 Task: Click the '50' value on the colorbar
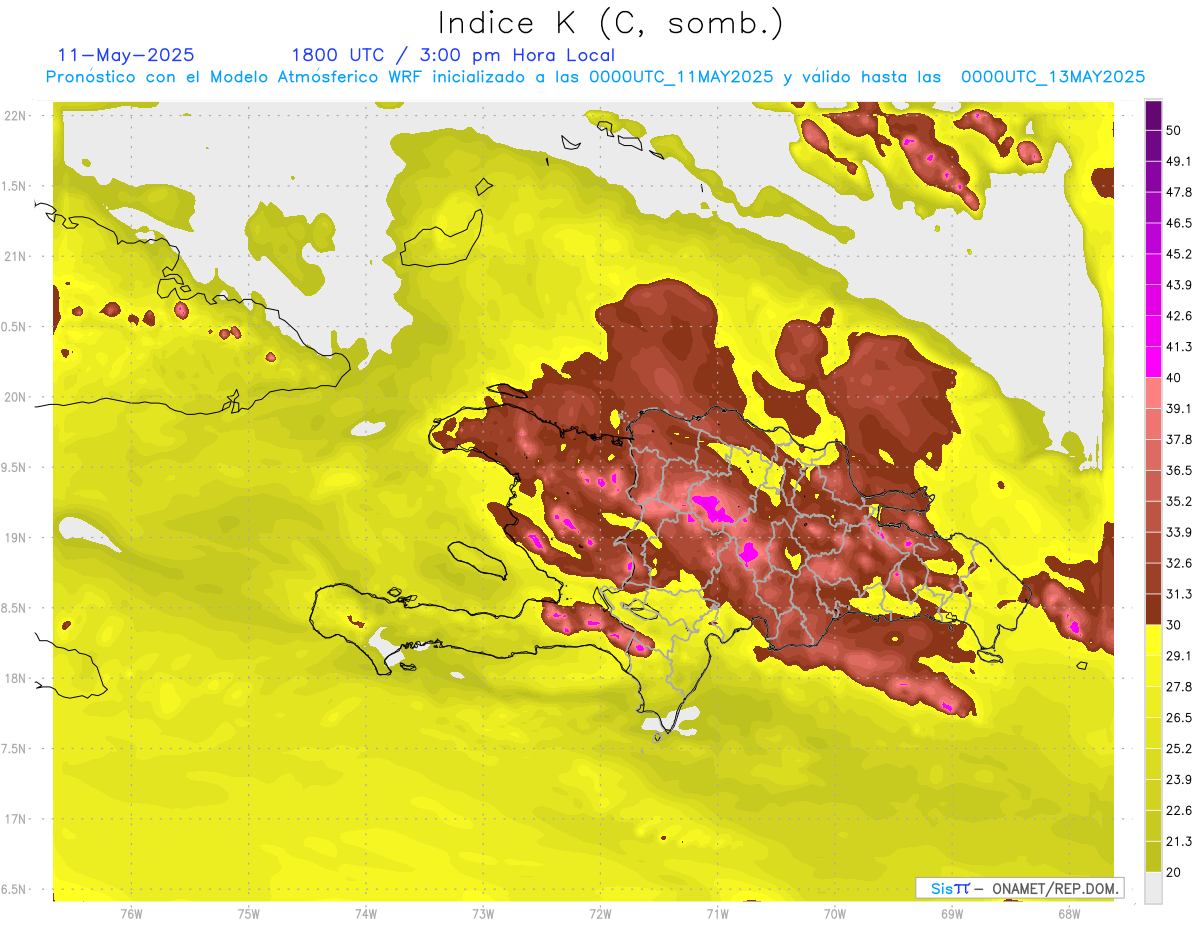click(1173, 130)
